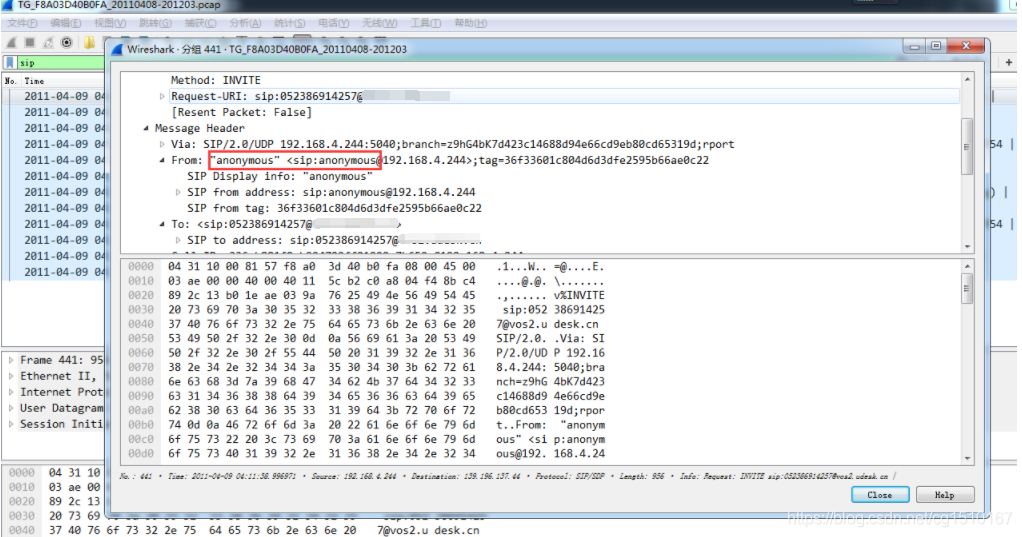Select the SIP Display info row
Image resolution: width=1022 pixels, height=537 pixels.
(280, 176)
